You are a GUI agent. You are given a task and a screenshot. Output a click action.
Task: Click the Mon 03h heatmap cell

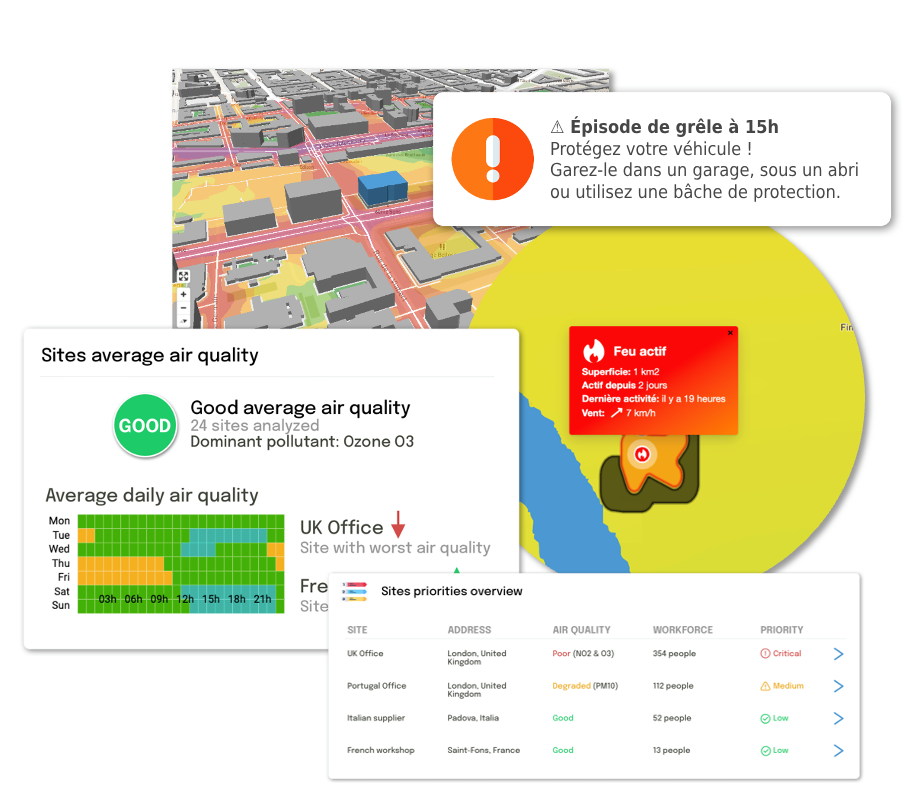110,521
